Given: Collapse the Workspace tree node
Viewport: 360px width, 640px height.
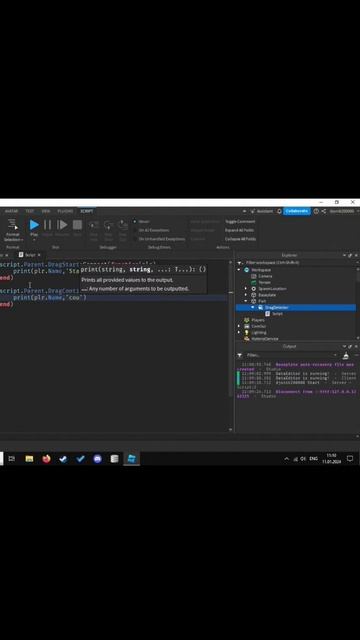Looking at the screenshot, I should click(239, 270).
